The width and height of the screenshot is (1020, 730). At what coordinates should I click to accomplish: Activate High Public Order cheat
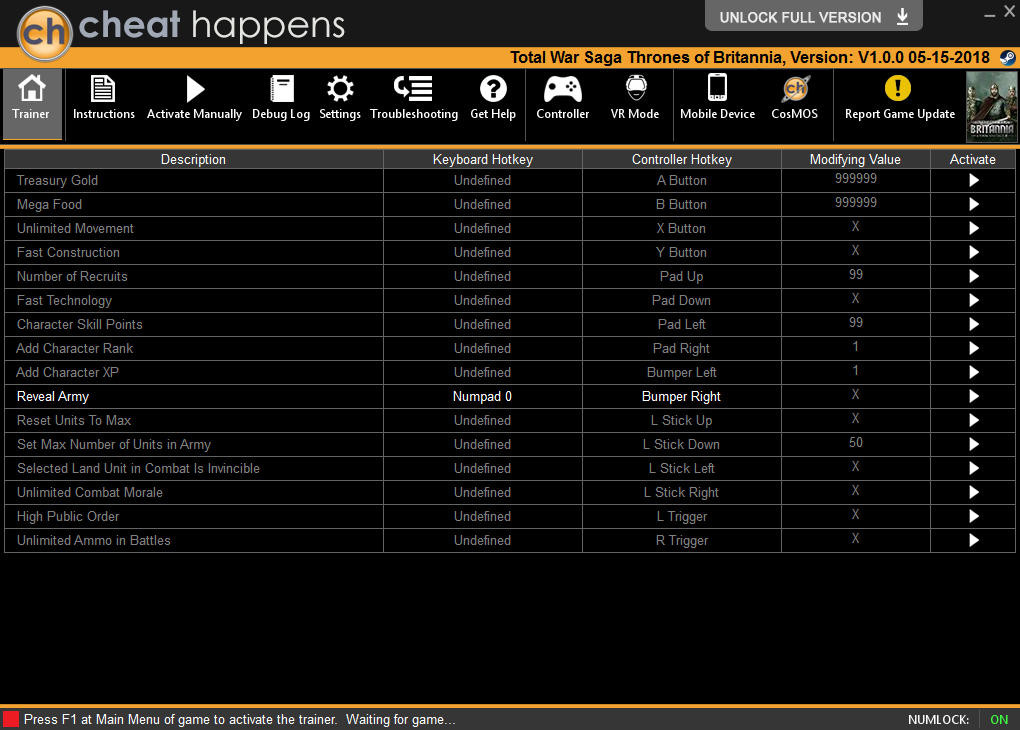point(973,517)
